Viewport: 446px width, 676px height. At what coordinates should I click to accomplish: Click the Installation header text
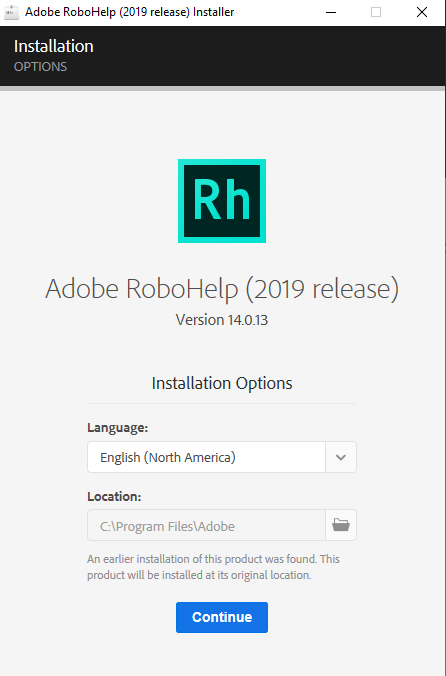click(x=53, y=46)
